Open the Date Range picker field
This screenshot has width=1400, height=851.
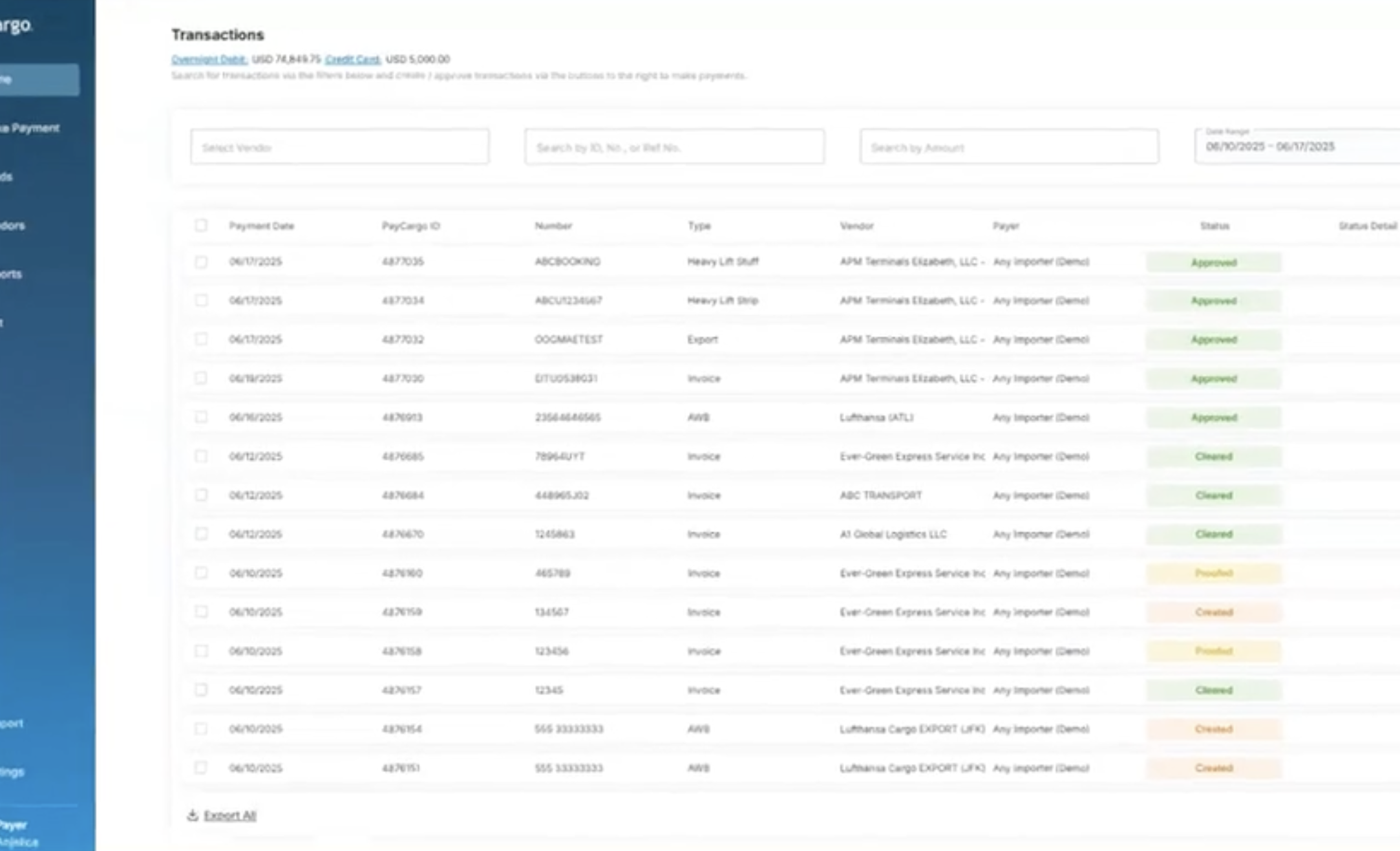click(1296, 146)
